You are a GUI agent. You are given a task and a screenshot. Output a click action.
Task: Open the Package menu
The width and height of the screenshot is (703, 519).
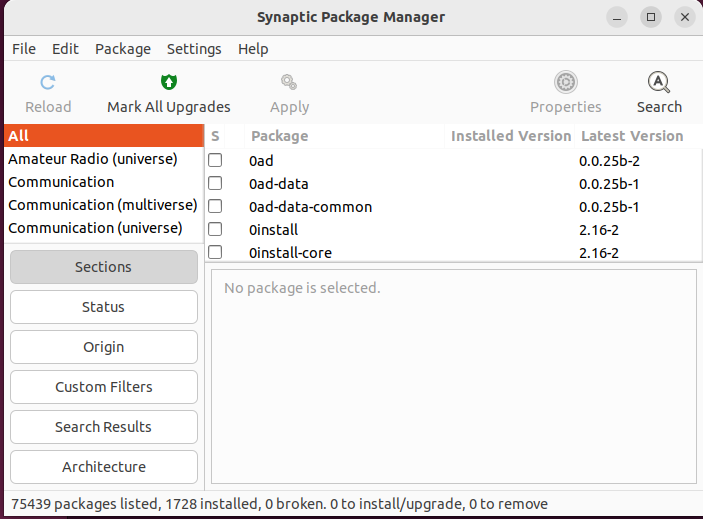(123, 48)
